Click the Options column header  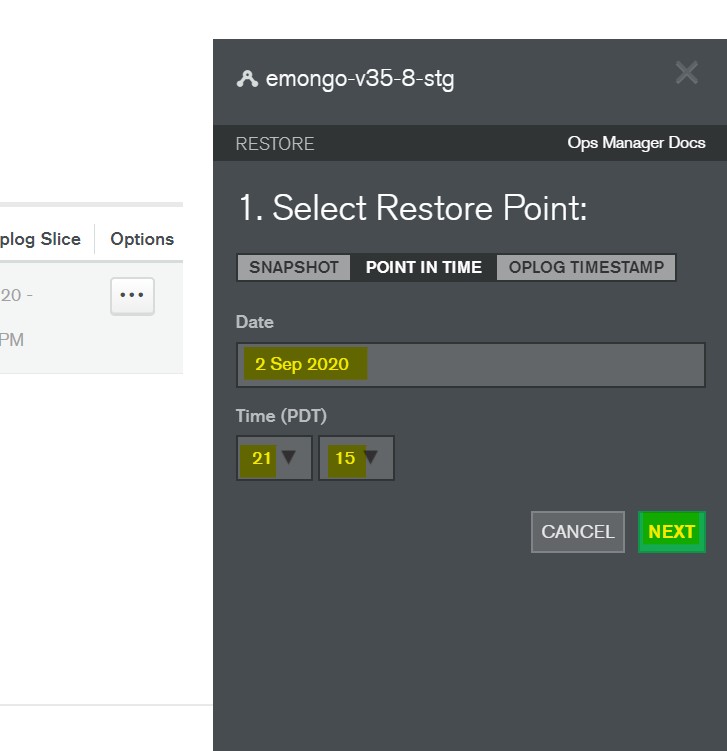click(142, 239)
